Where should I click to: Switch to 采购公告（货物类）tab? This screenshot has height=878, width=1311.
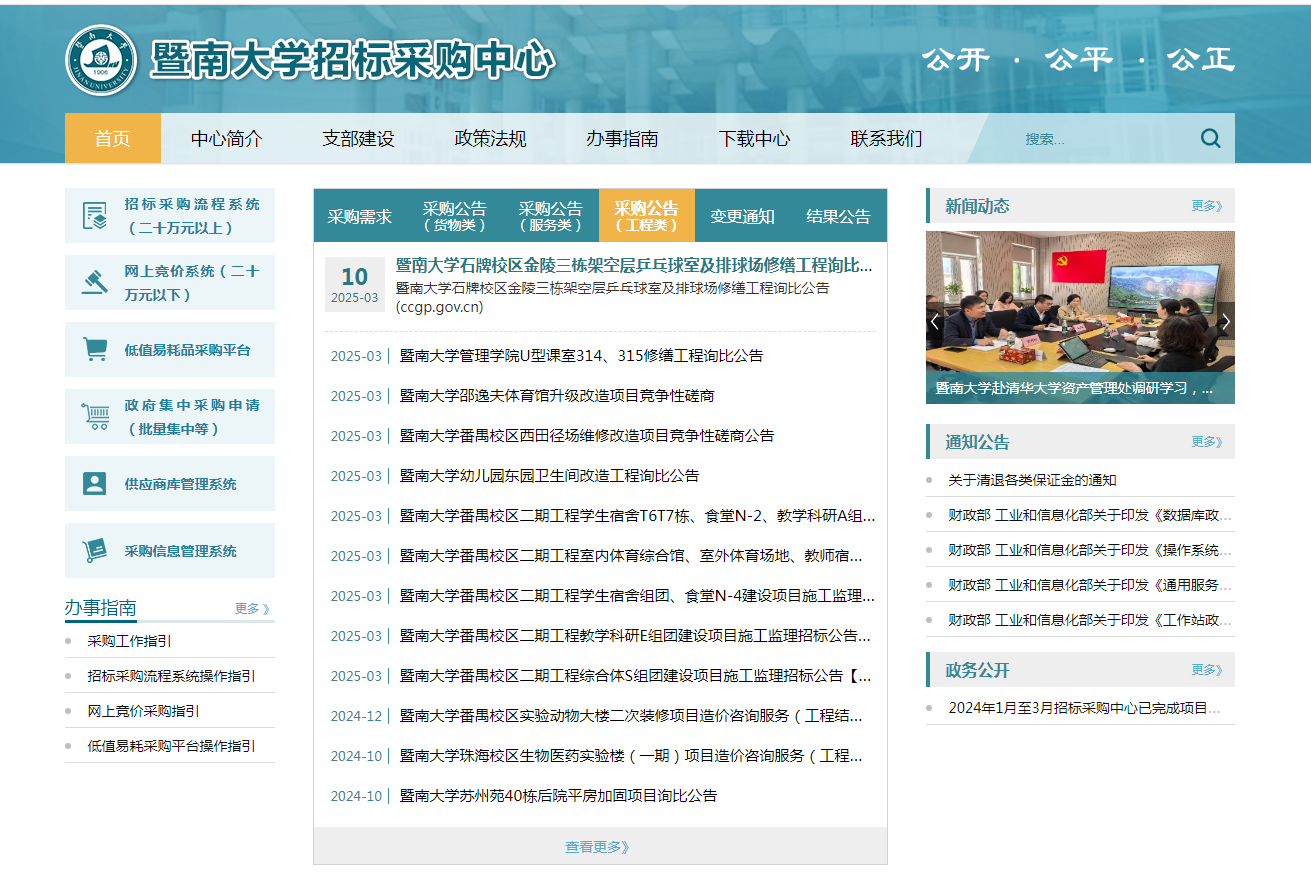454,216
